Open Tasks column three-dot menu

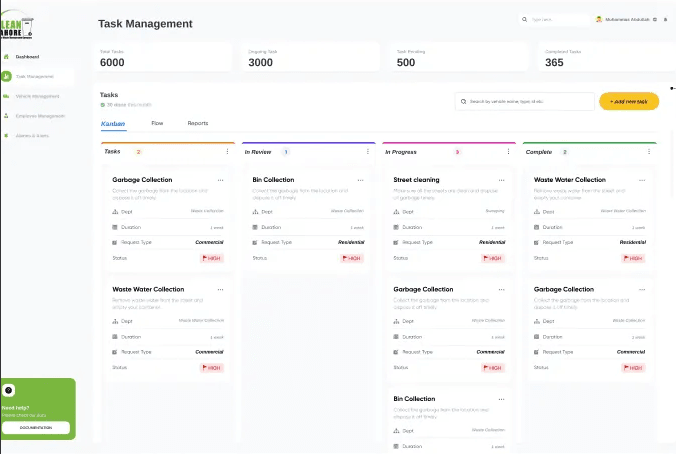[x=228, y=152]
